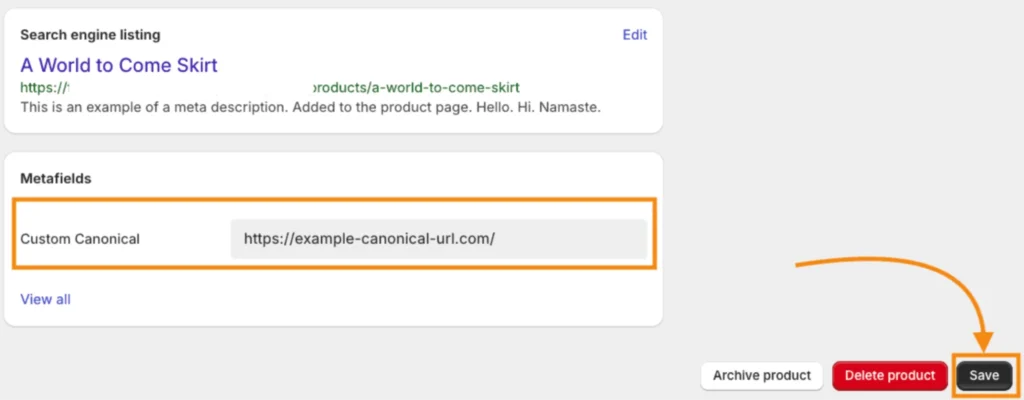Save the product changes
The image size is (1024, 400).
[984, 376]
